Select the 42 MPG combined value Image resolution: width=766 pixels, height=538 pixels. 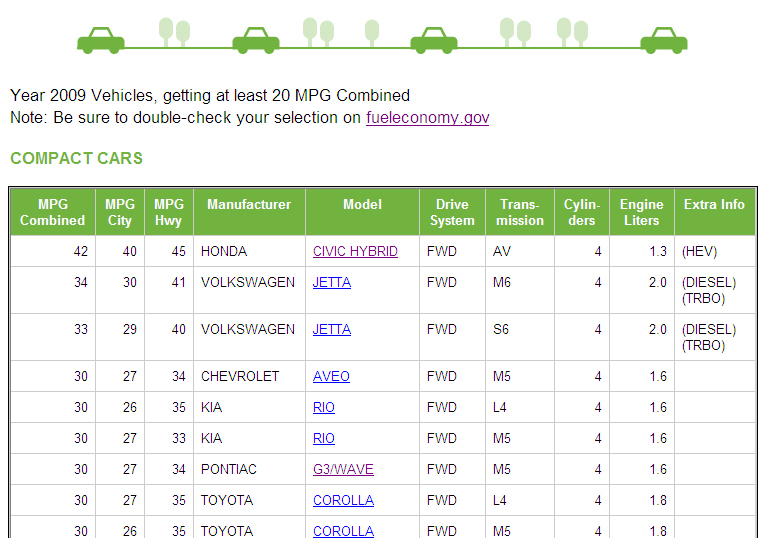click(81, 251)
